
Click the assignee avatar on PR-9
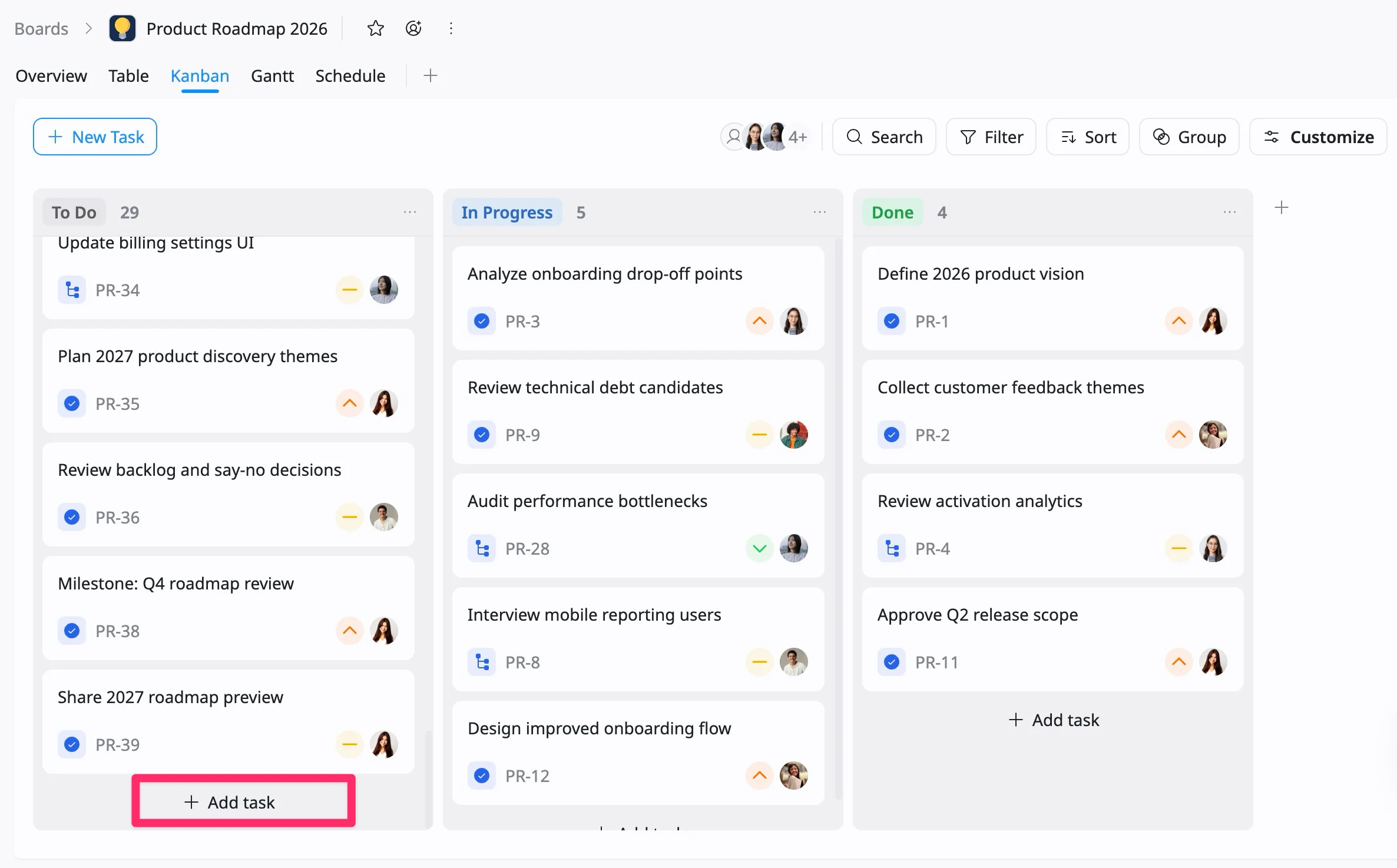click(x=794, y=435)
